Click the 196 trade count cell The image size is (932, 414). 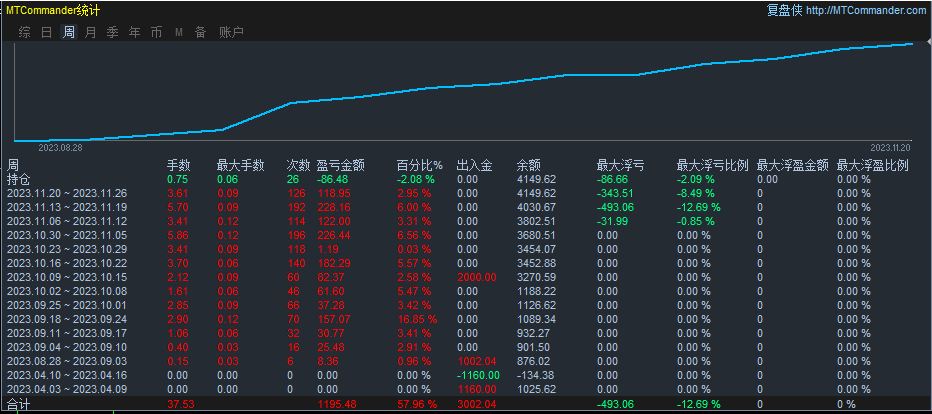(x=295, y=235)
